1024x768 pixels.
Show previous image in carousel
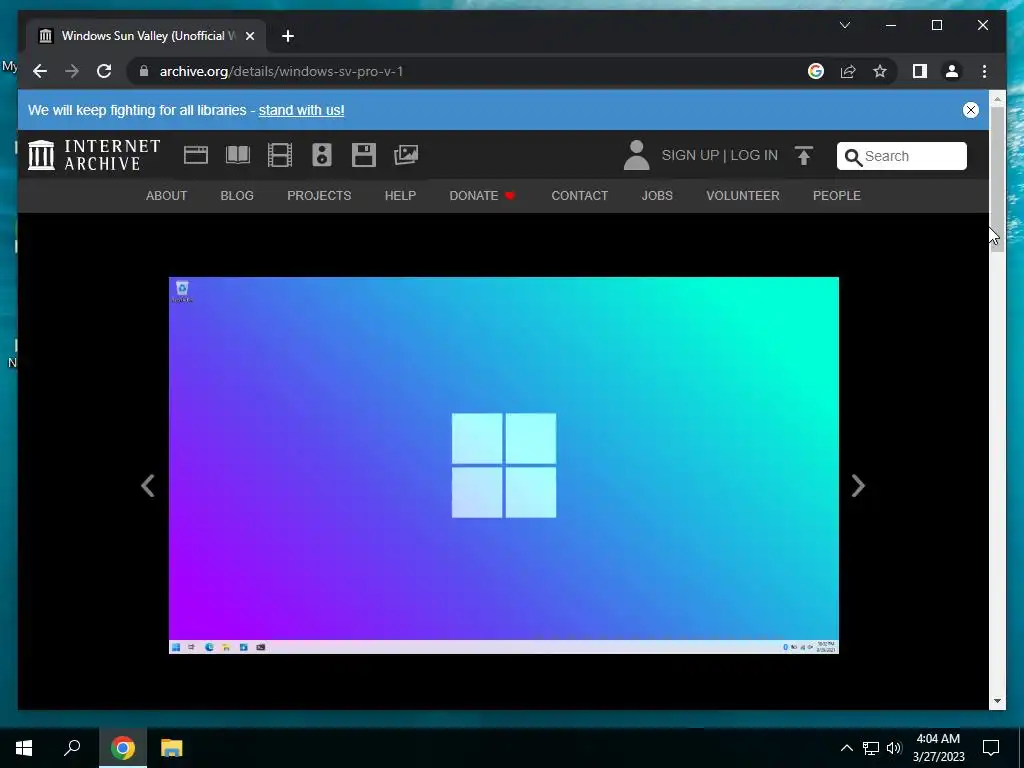pos(148,485)
